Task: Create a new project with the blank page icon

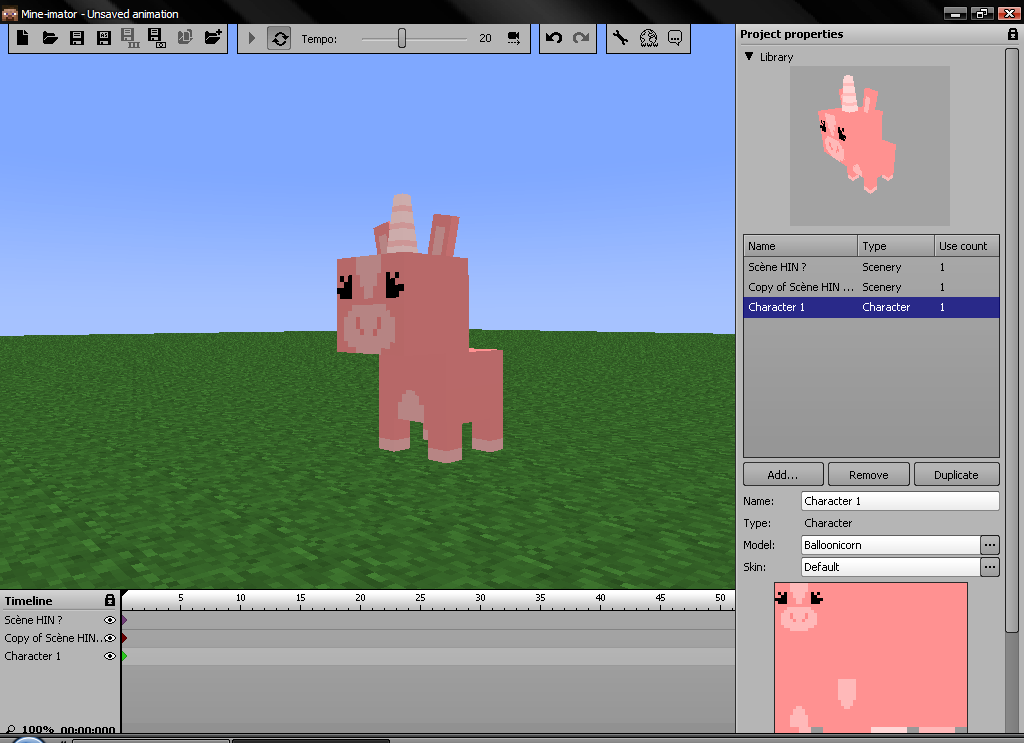Action: 23,38
